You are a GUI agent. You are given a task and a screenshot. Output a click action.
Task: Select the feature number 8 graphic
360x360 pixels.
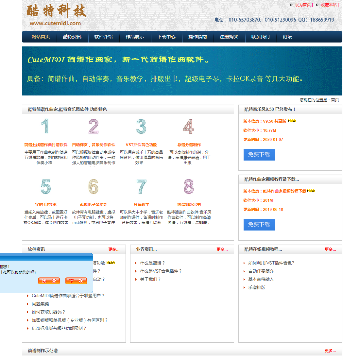coord(189,187)
